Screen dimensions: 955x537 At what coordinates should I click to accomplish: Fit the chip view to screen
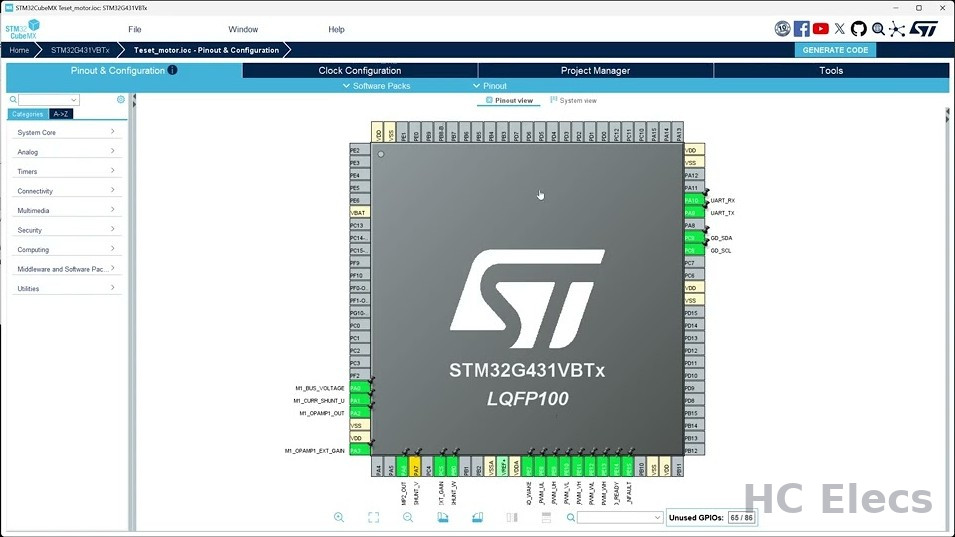[373, 518]
